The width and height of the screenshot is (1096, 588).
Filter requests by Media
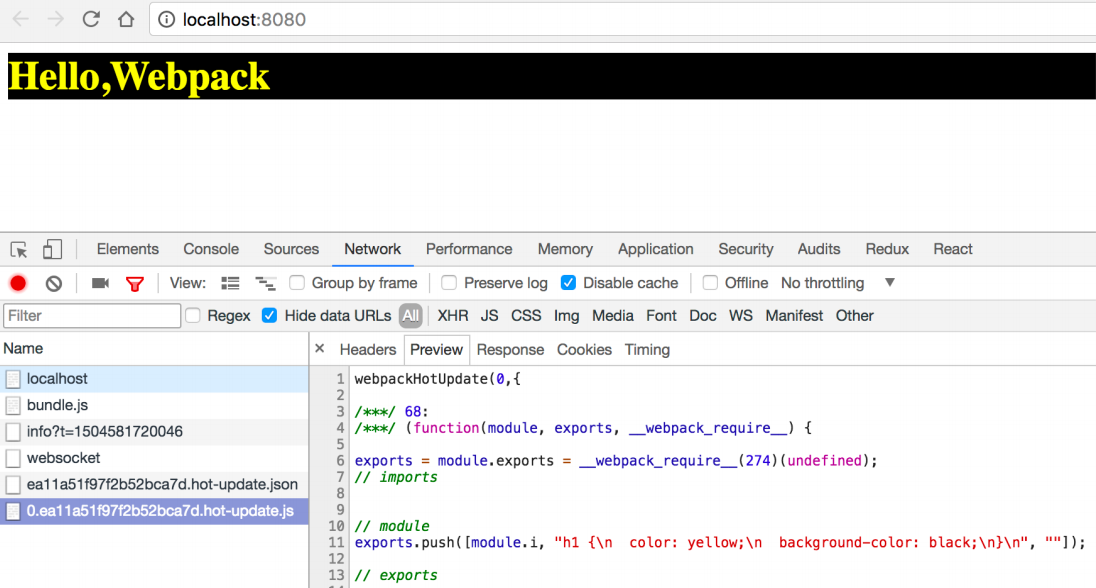click(612, 315)
